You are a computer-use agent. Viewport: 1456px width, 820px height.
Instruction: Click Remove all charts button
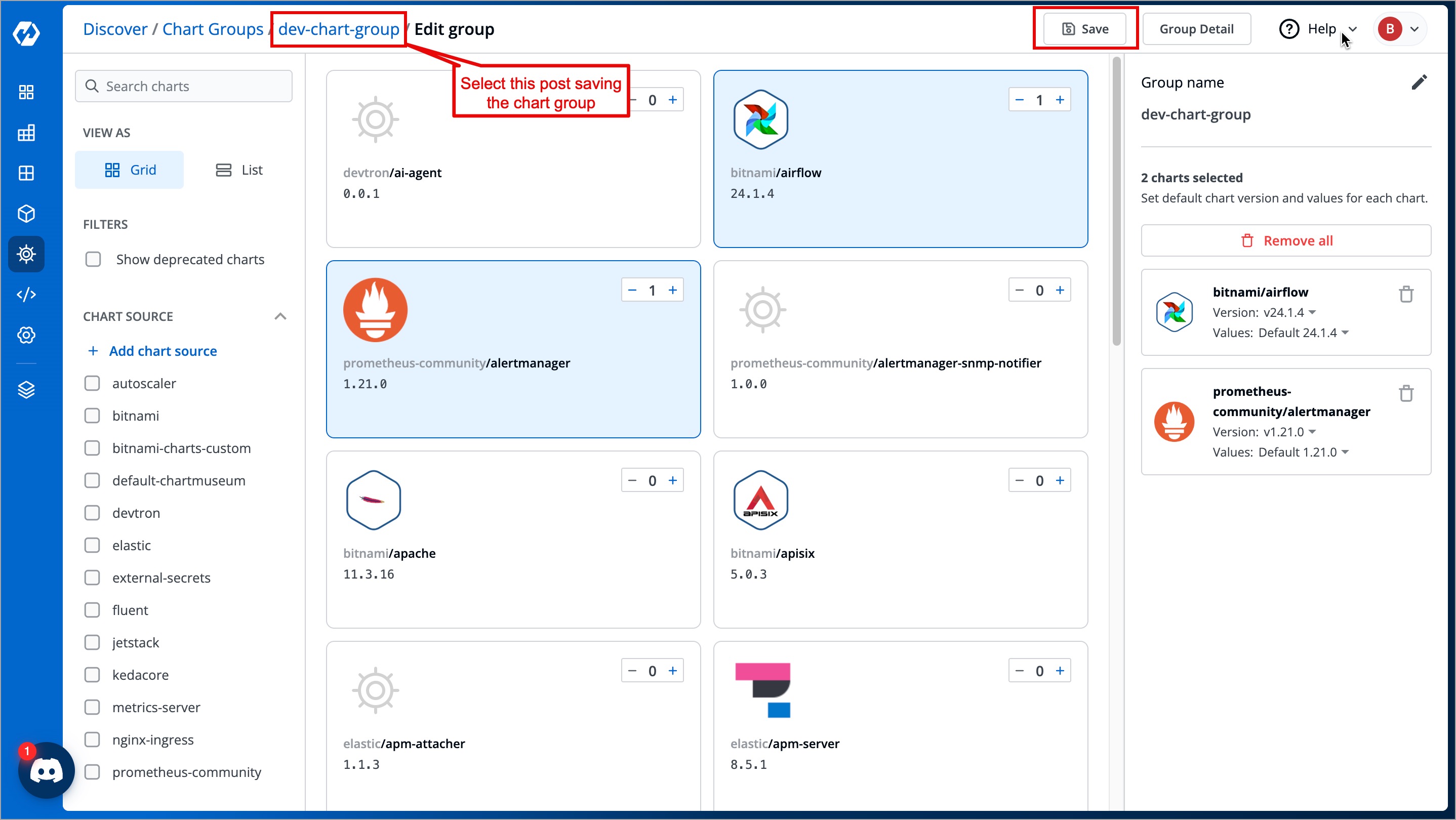pos(1286,241)
